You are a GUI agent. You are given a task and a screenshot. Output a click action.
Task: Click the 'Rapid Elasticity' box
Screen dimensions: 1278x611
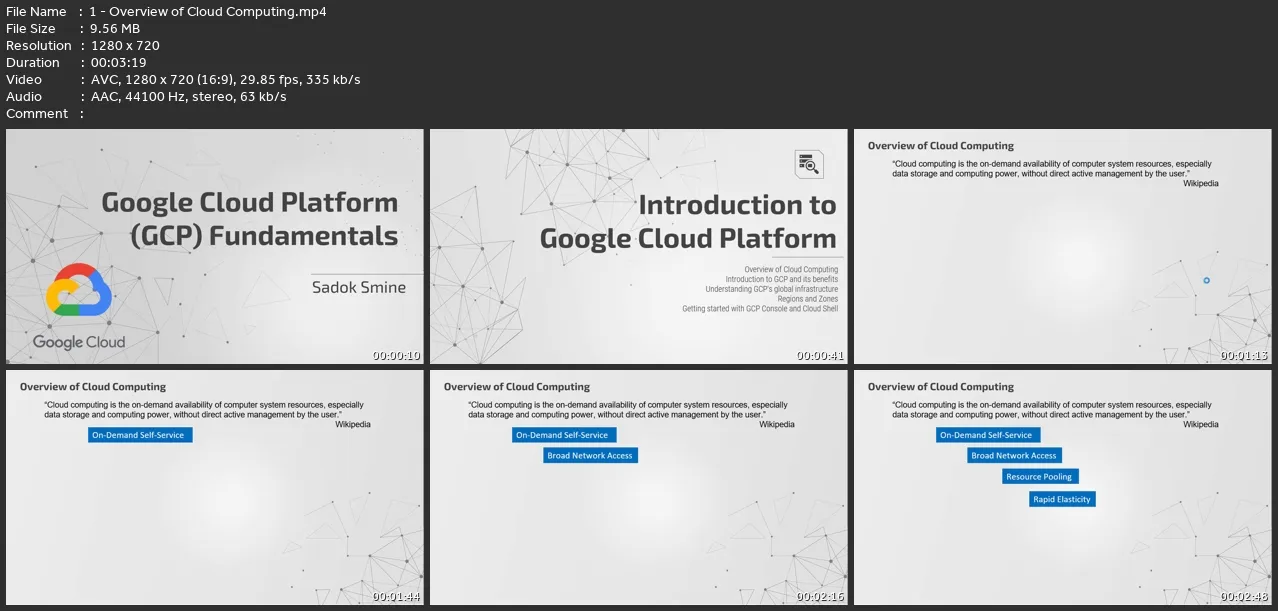coord(1063,499)
